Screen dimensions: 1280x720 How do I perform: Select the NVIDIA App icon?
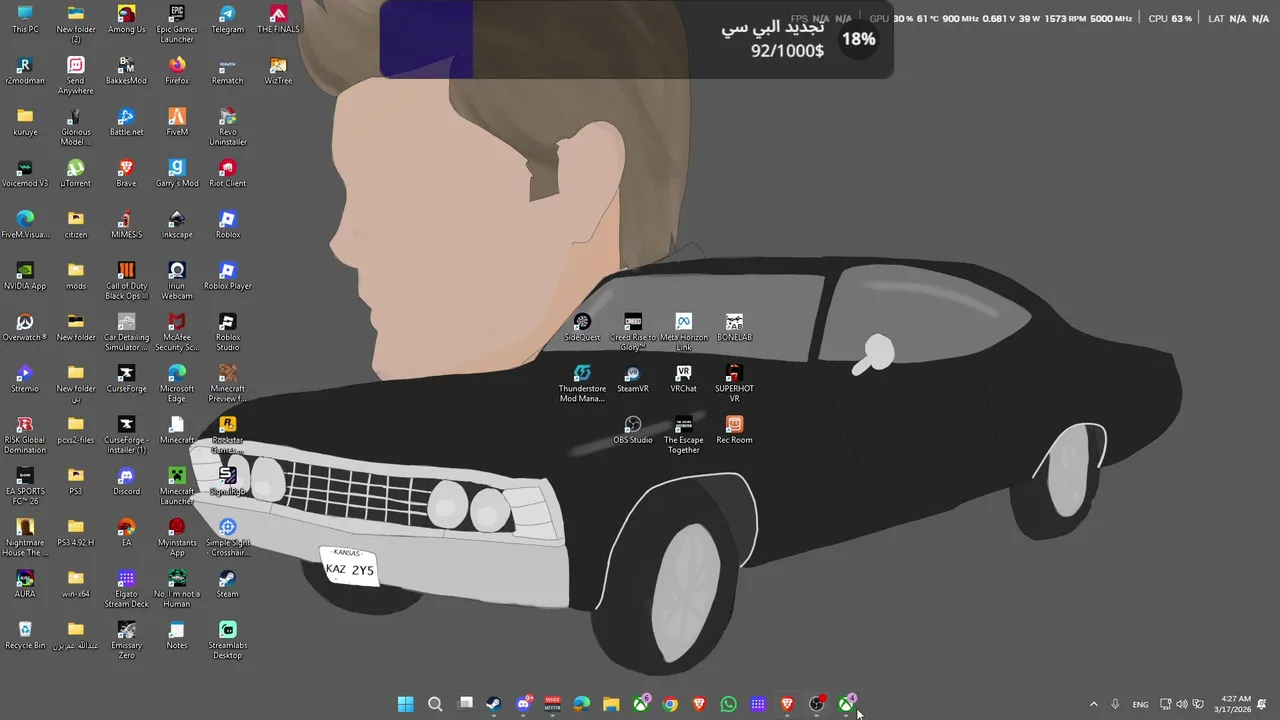coord(25,275)
